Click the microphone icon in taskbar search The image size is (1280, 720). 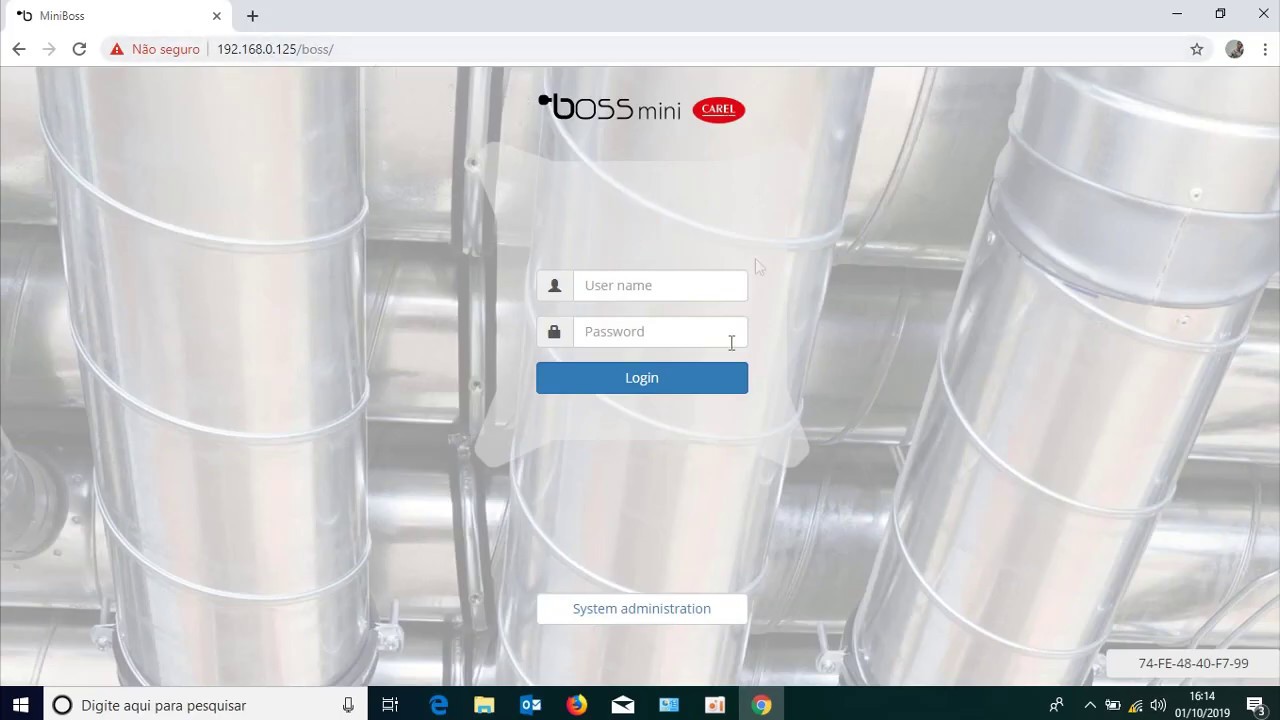(348, 705)
